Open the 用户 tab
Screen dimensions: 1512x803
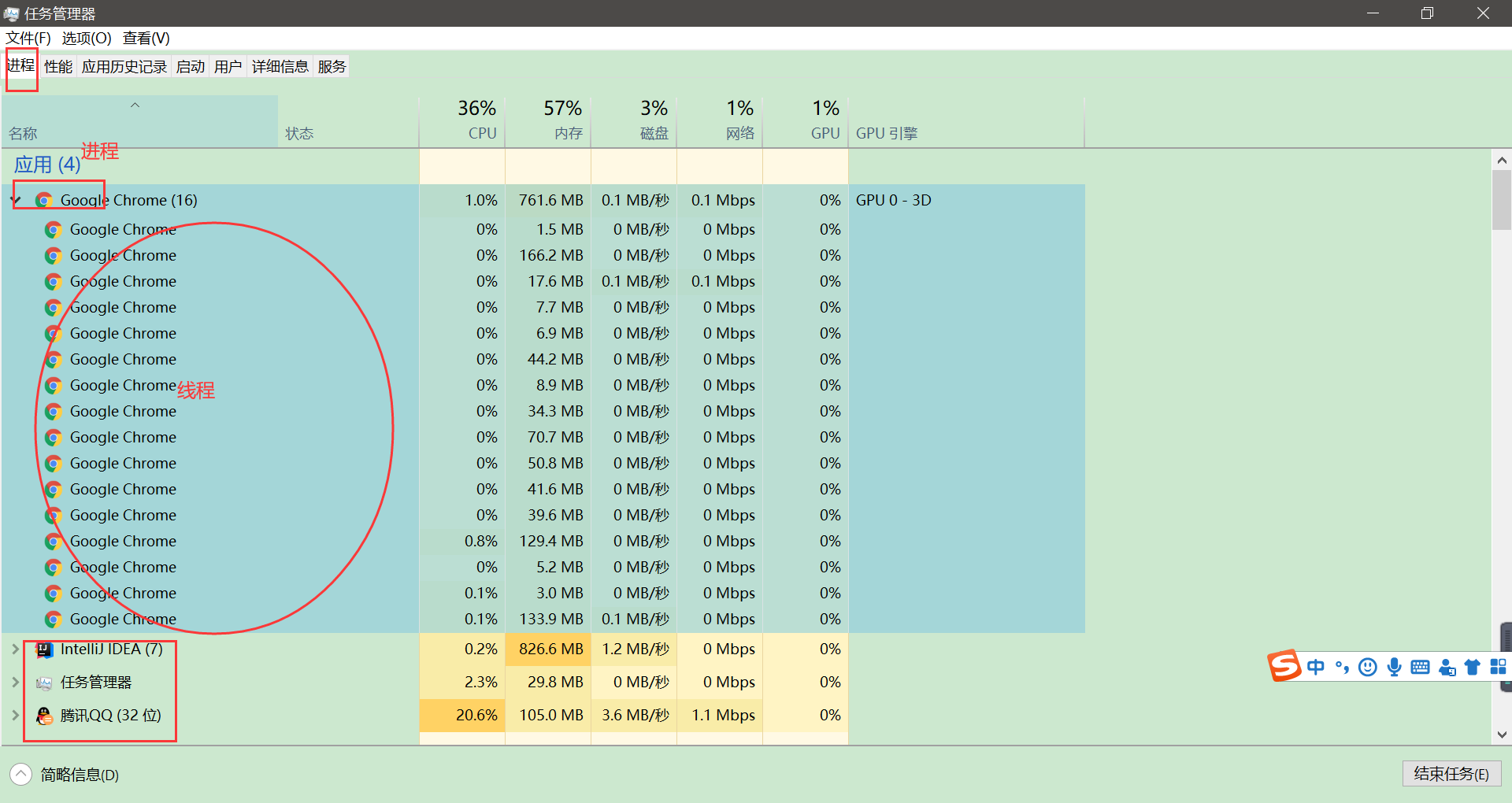coord(228,67)
